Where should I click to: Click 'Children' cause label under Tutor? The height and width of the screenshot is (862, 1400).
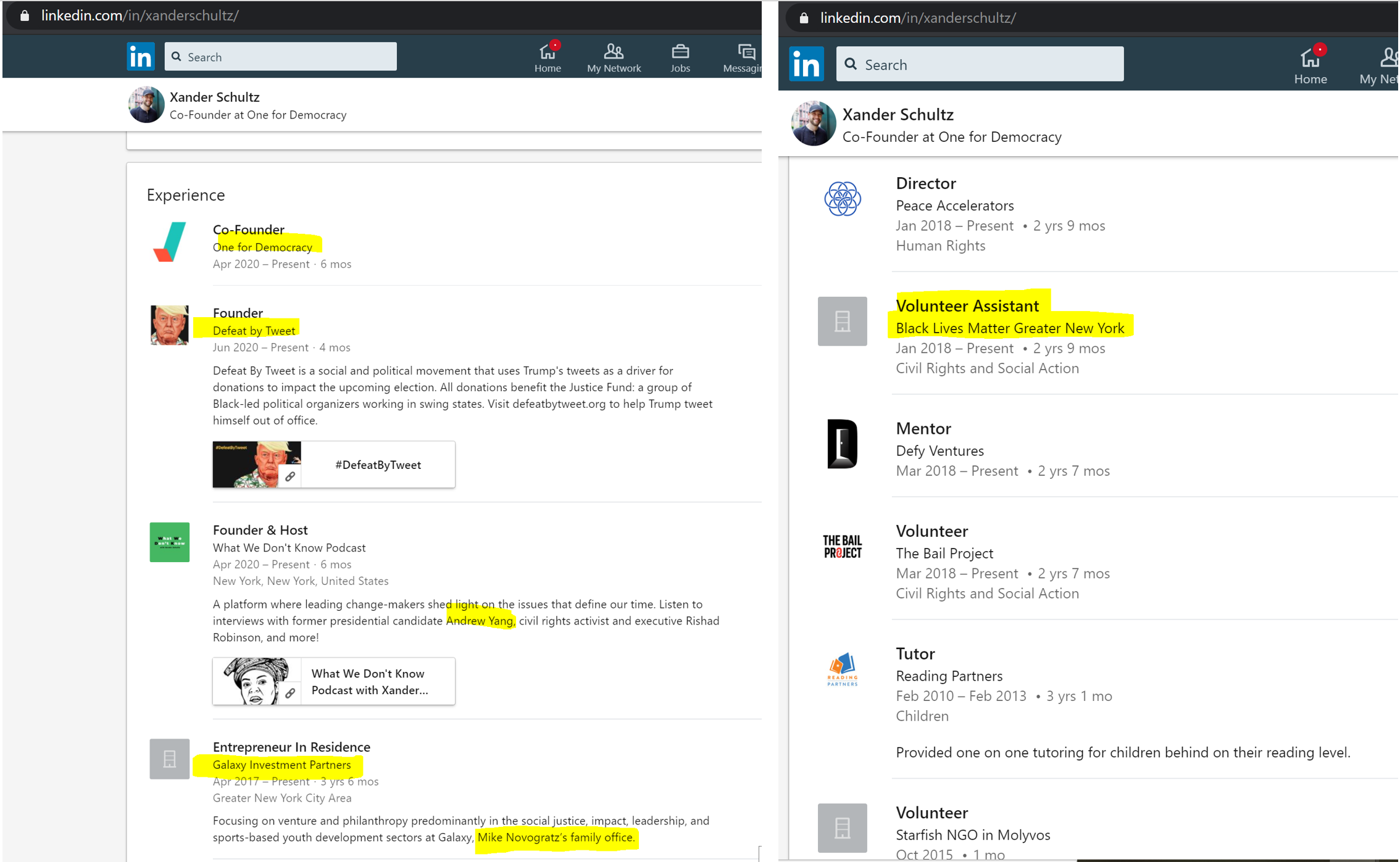point(922,716)
